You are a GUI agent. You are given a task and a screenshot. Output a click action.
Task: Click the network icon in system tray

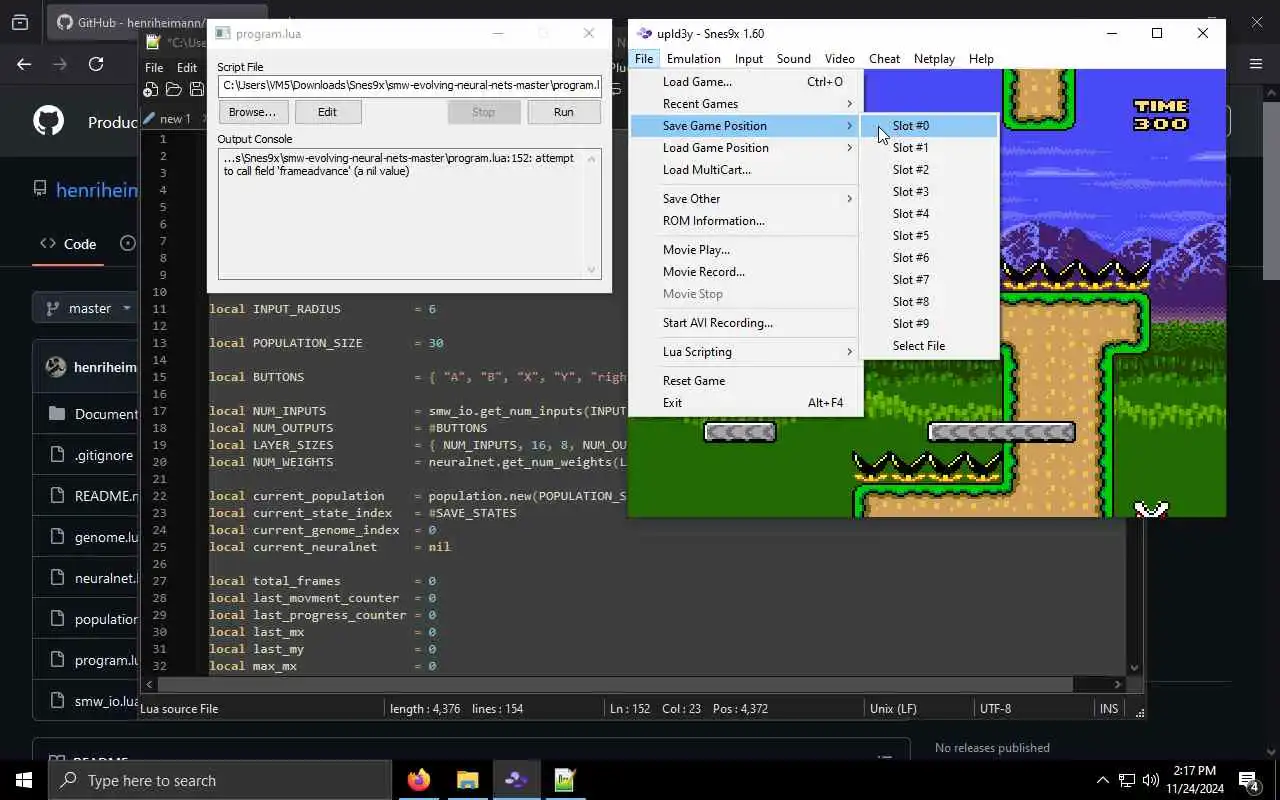click(x=1127, y=780)
